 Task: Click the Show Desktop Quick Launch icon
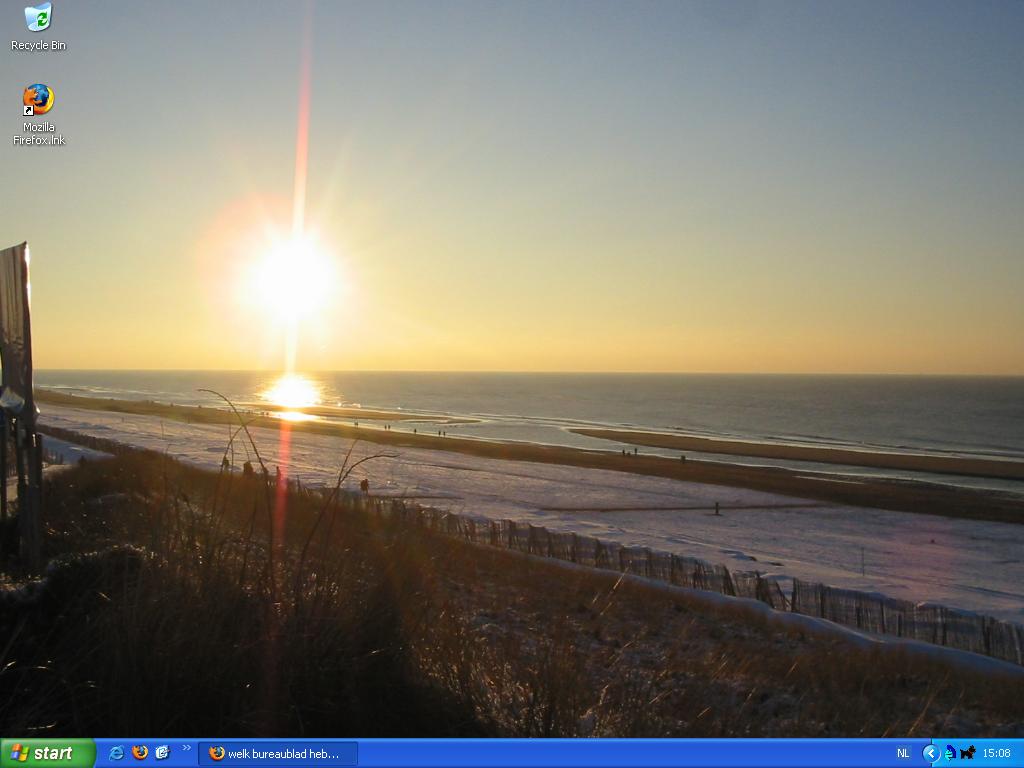[x=162, y=753]
